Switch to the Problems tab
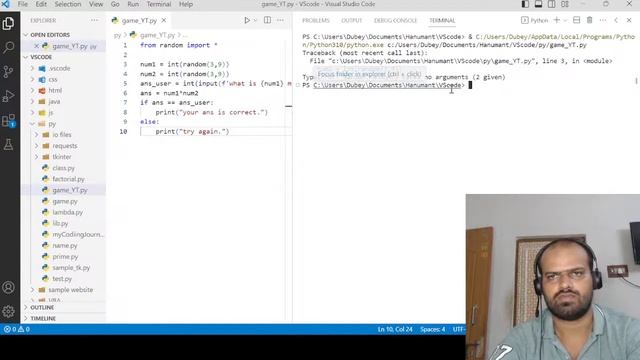Image resolution: width=640 pixels, height=360 pixels. [316, 20]
